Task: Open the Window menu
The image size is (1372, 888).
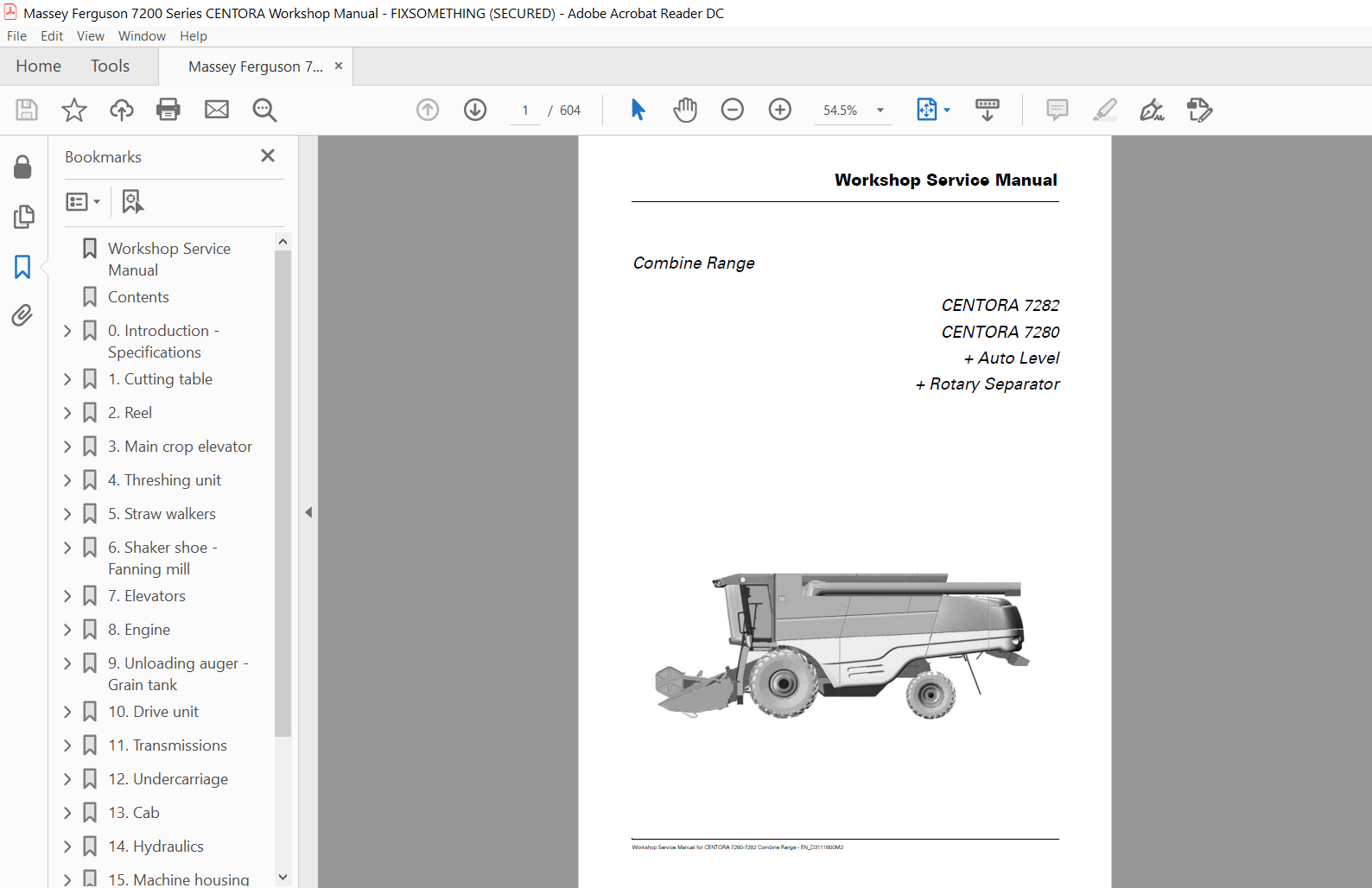Action: [x=142, y=36]
